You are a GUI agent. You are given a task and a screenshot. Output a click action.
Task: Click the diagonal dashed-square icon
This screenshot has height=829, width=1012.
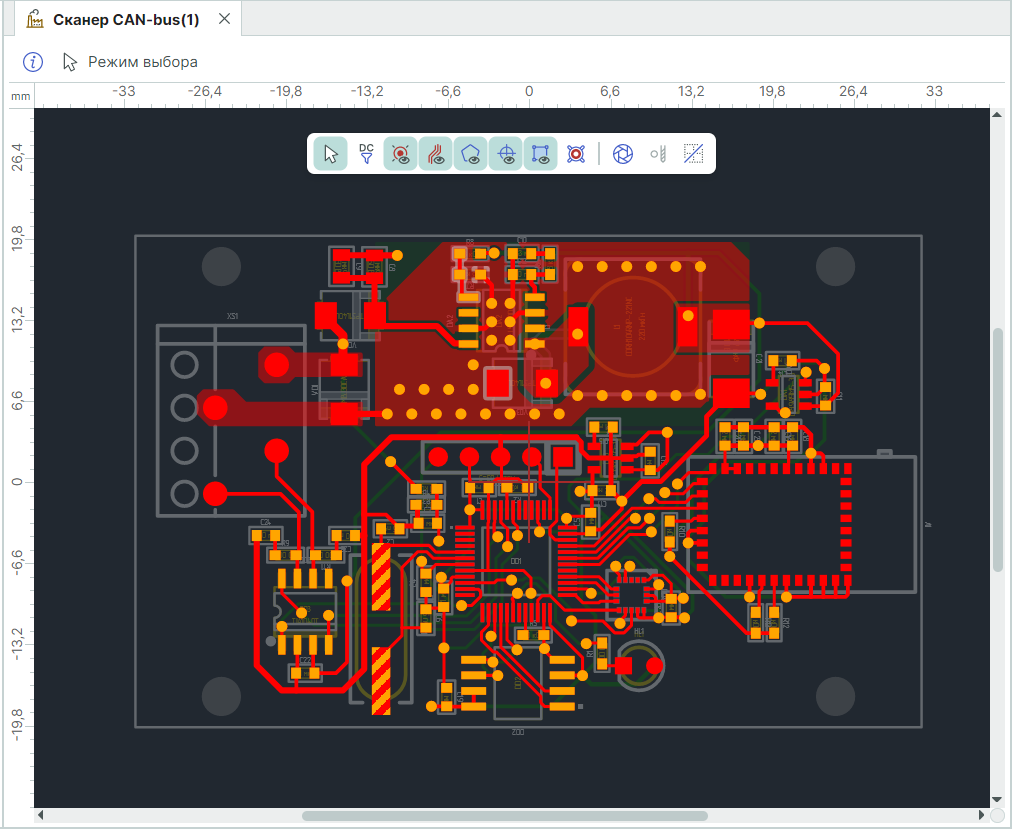[x=694, y=154]
